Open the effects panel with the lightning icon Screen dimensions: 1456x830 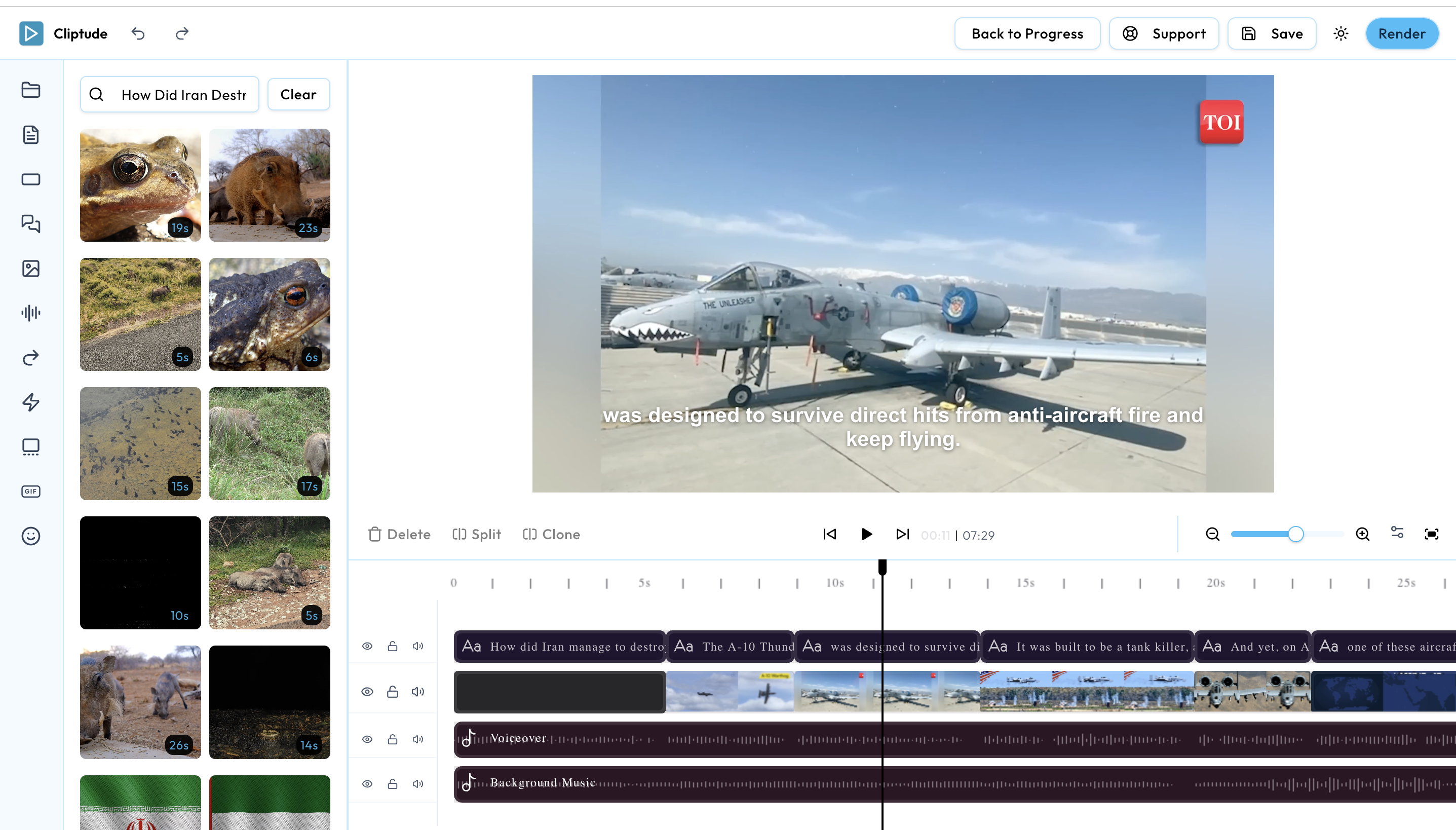(30, 402)
